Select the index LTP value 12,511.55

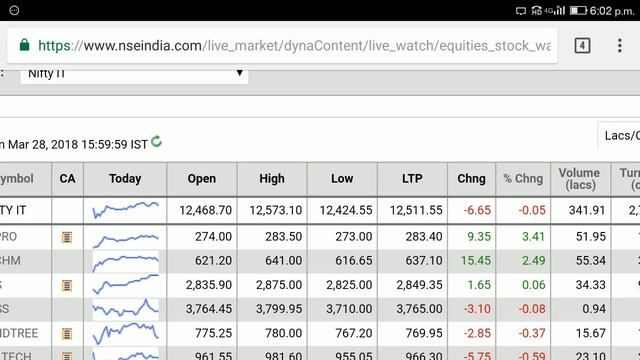click(x=416, y=210)
